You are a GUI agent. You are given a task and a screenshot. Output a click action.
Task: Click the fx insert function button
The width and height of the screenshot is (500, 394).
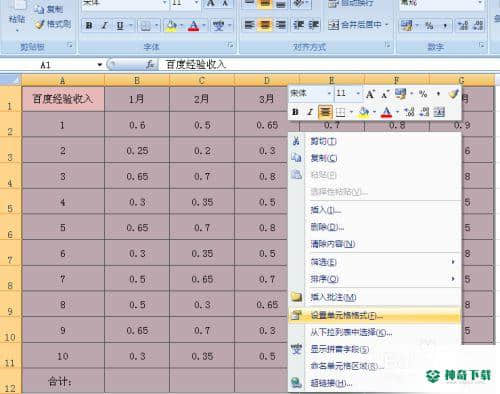tap(150, 64)
